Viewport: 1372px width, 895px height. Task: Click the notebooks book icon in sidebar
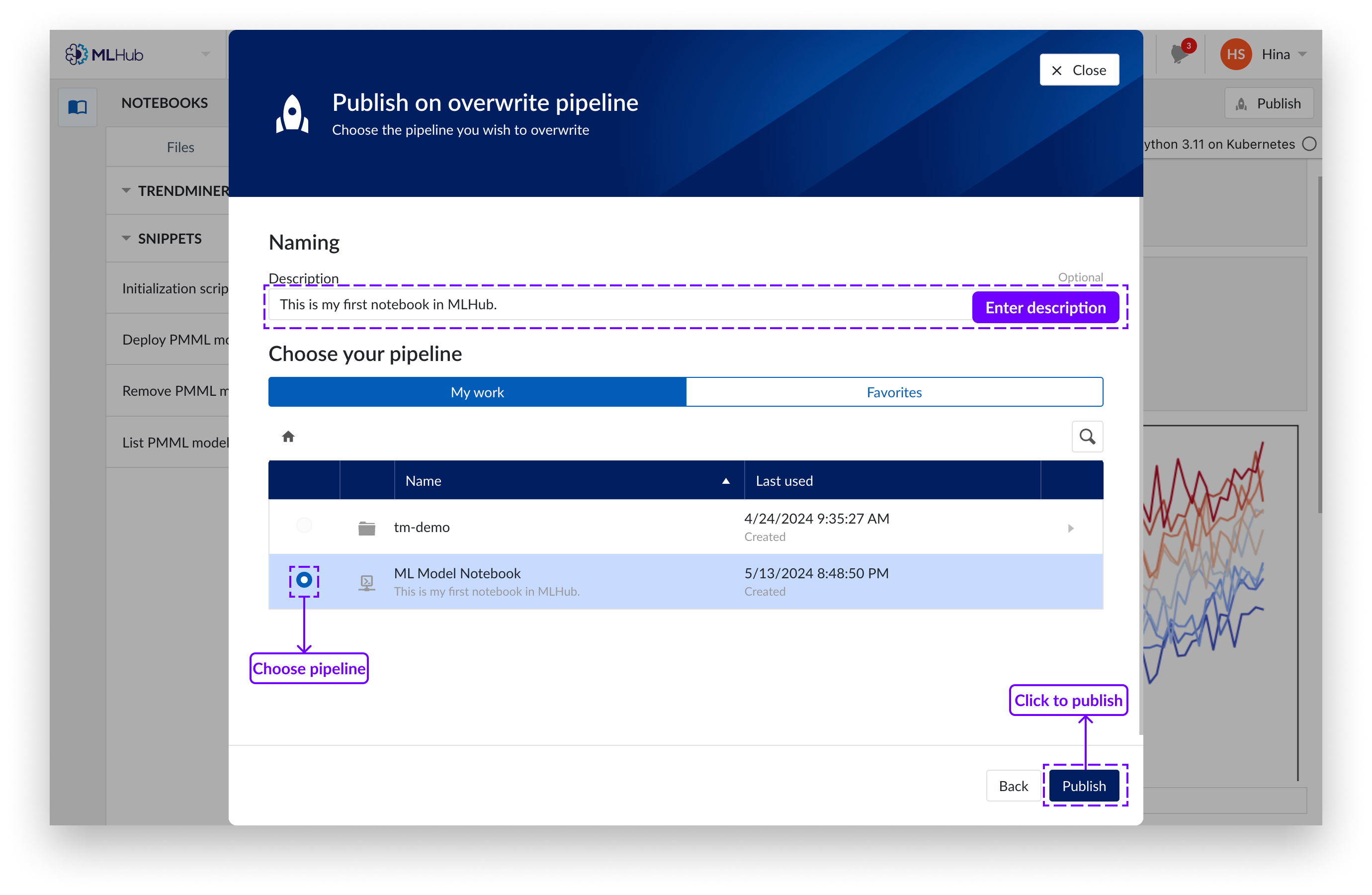[78, 107]
